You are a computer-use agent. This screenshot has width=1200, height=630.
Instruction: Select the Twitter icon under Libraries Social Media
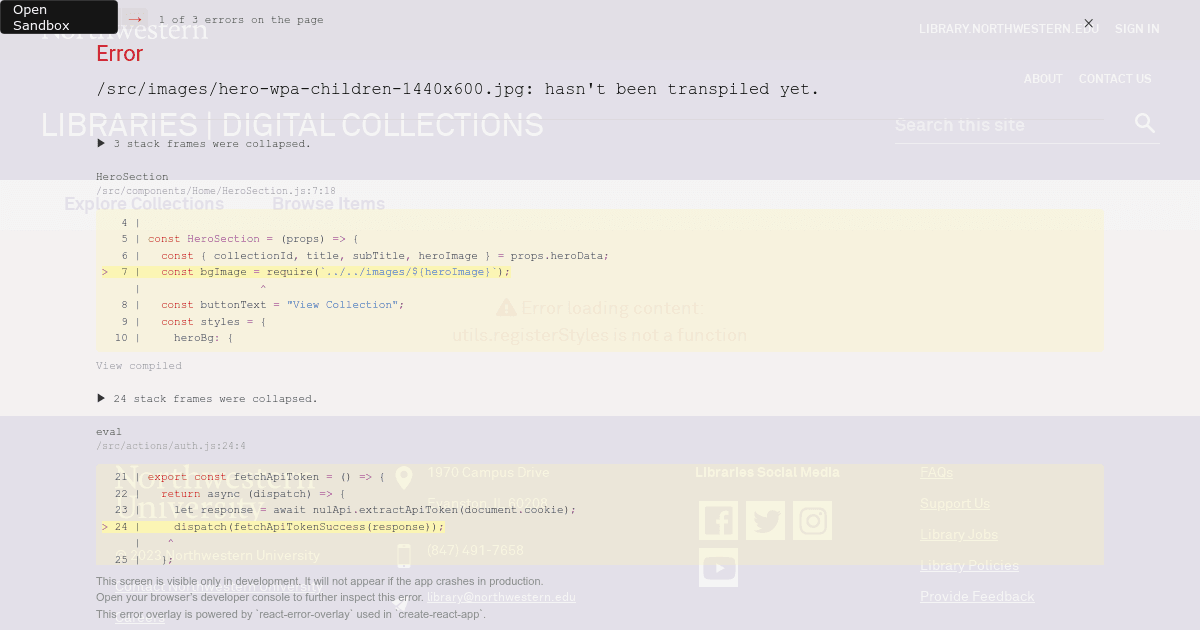[x=765, y=520]
